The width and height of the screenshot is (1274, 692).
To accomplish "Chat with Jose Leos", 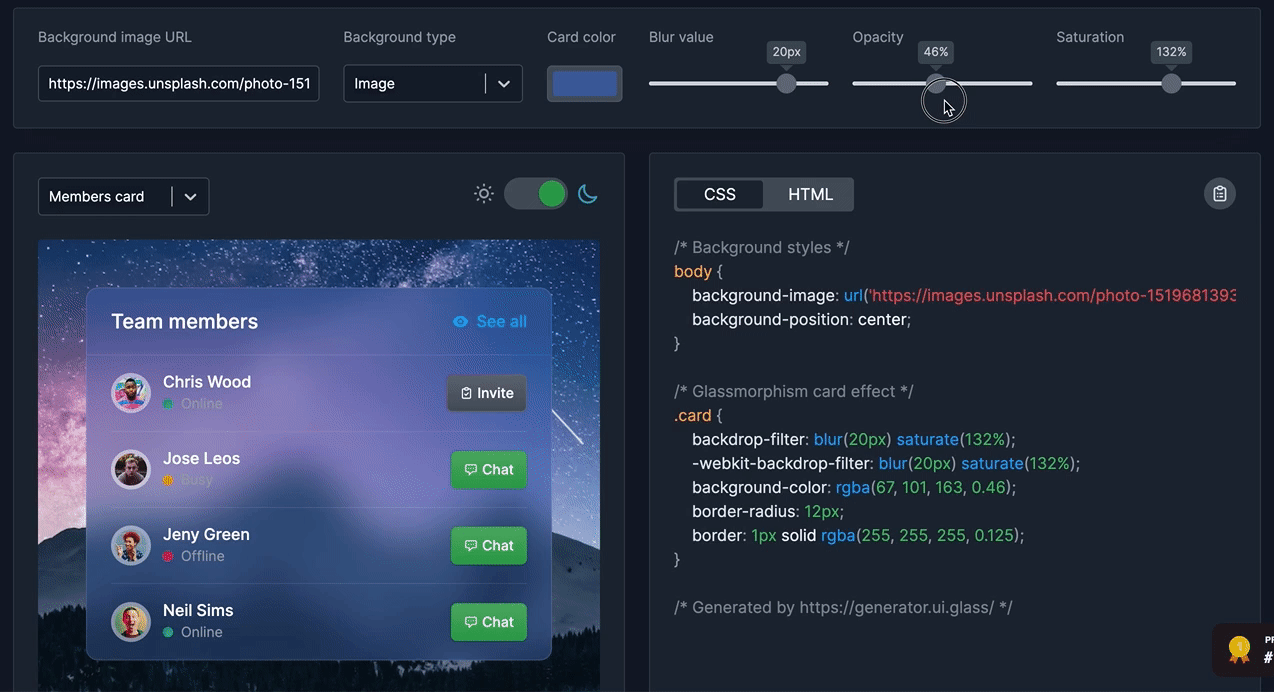I will click(x=489, y=469).
